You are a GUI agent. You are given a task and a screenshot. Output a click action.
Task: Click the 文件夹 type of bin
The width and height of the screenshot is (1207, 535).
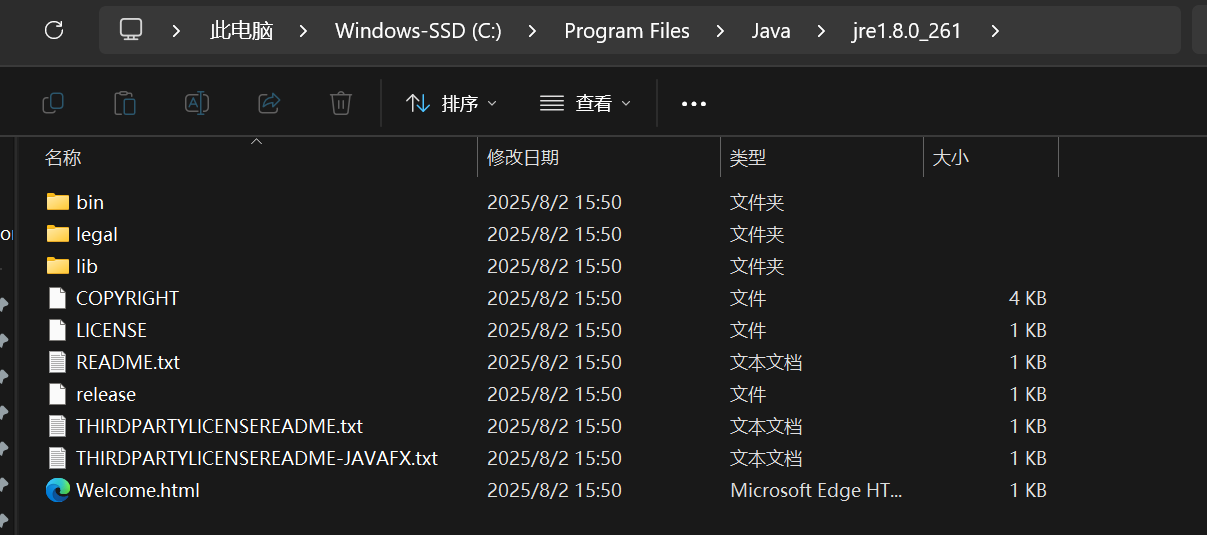757,202
